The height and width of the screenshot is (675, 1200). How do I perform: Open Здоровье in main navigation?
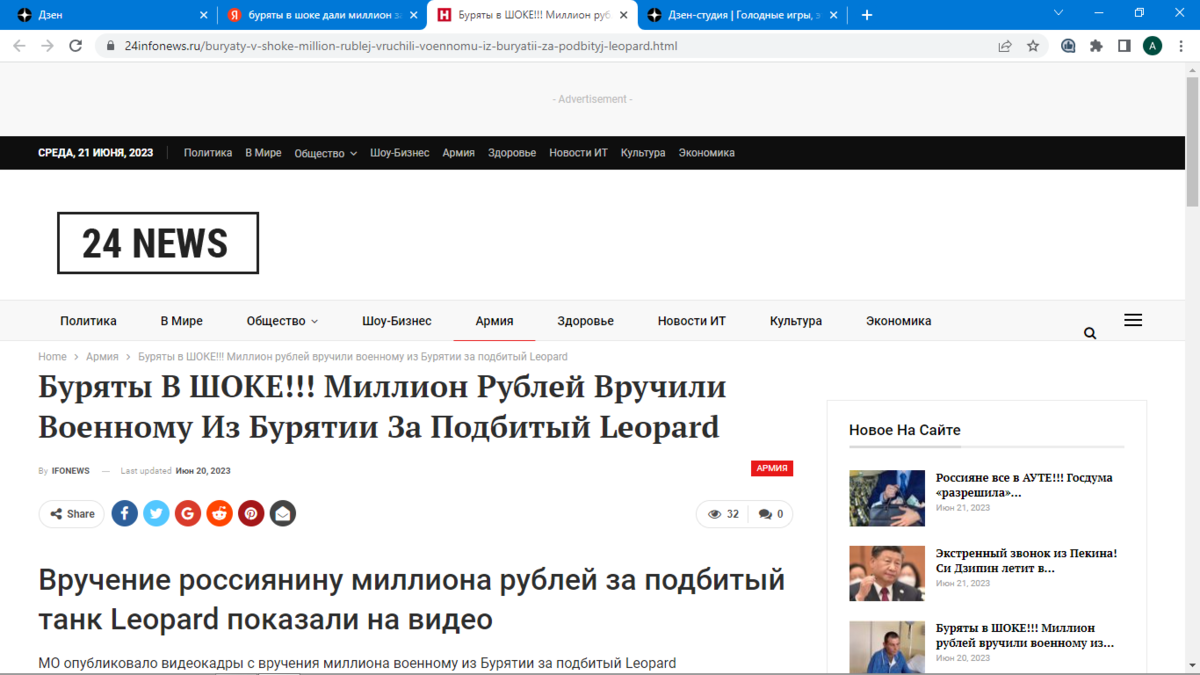click(x=586, y=321)
